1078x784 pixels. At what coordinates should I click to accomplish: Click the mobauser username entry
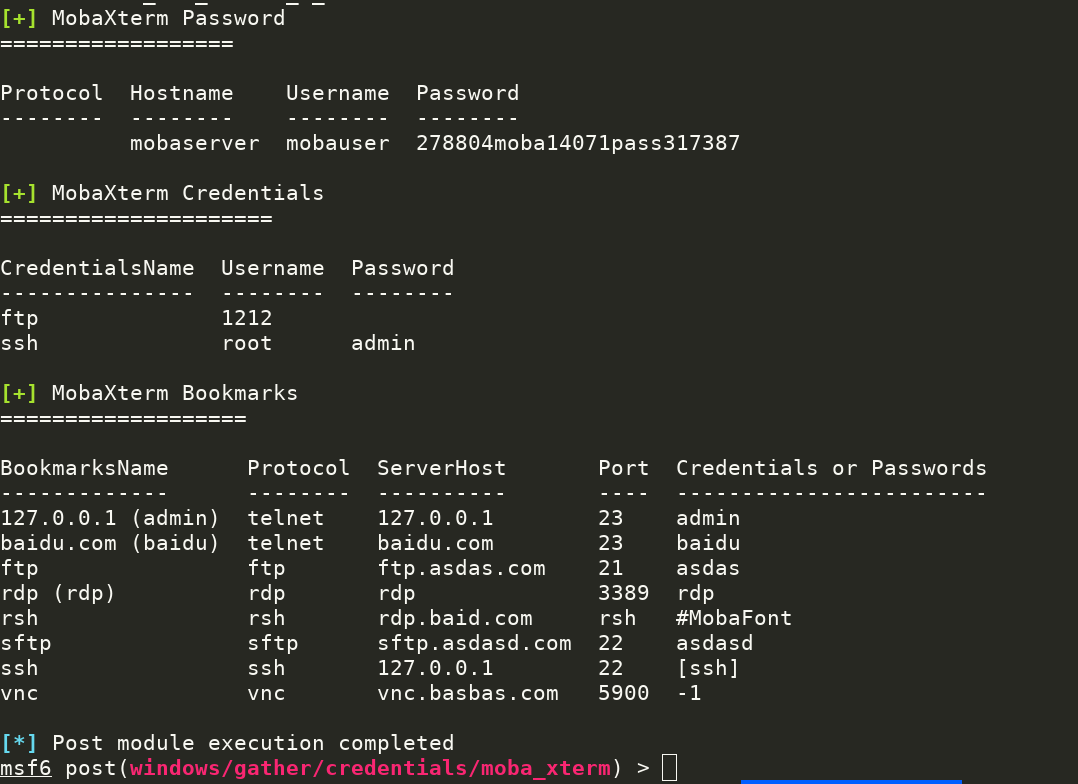coord(337,143)
